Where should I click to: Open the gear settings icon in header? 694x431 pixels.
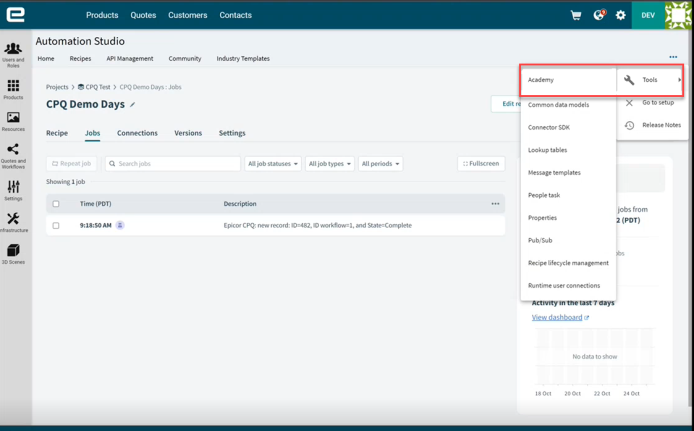tap(621, 15)
